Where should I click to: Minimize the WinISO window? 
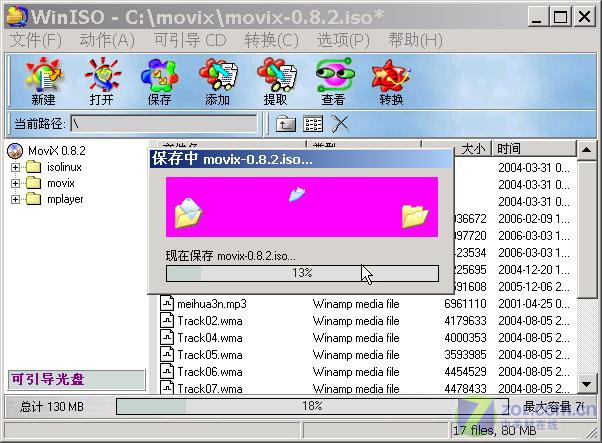[537, 17]
